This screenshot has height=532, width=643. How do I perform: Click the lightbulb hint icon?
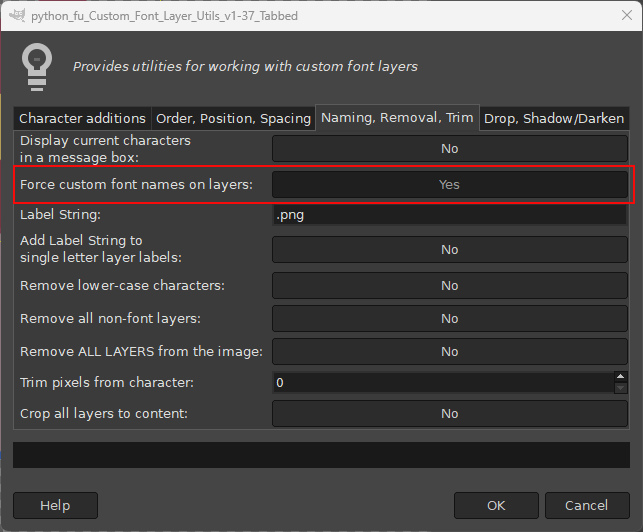click(x=37, y=67)
